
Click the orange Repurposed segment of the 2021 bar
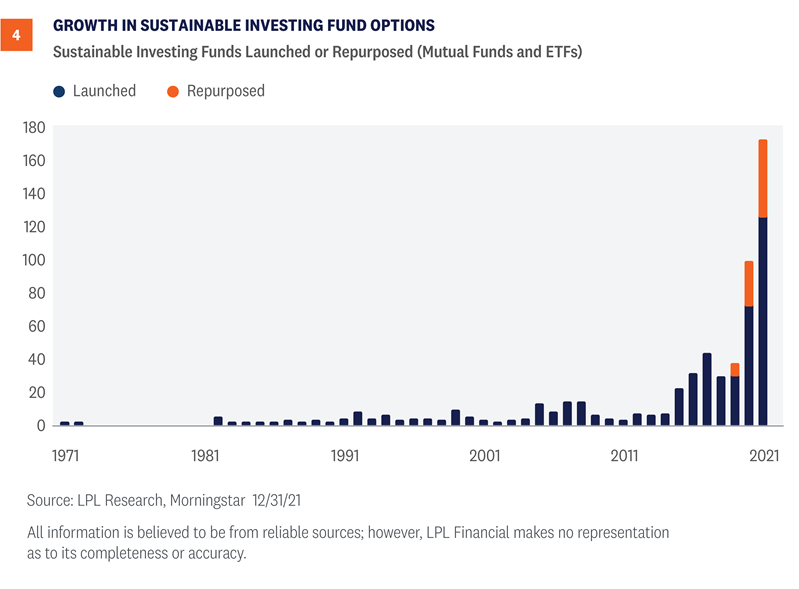tap(763, 178)
